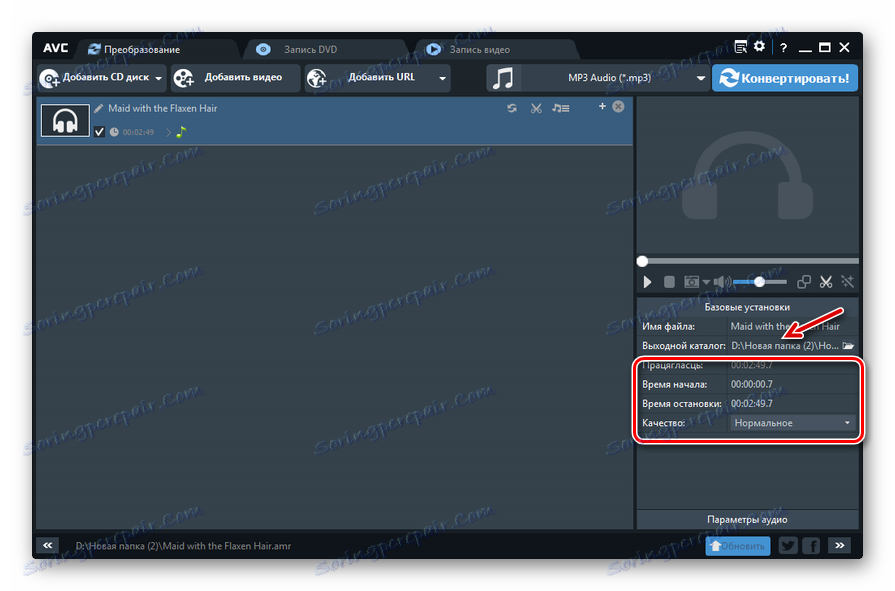Viewport: 895px width, 591px height.
Task: Collapse the Базовые установки section
Action: click(x=747, y=307)
